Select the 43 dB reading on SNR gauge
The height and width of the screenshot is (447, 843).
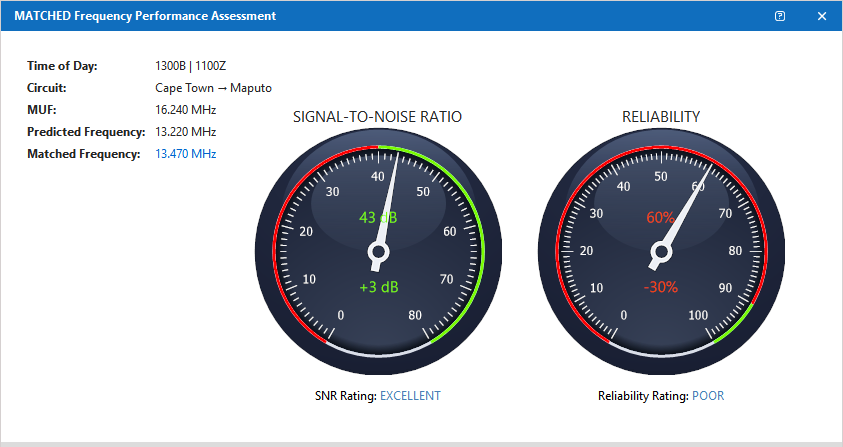click(378, 218)
